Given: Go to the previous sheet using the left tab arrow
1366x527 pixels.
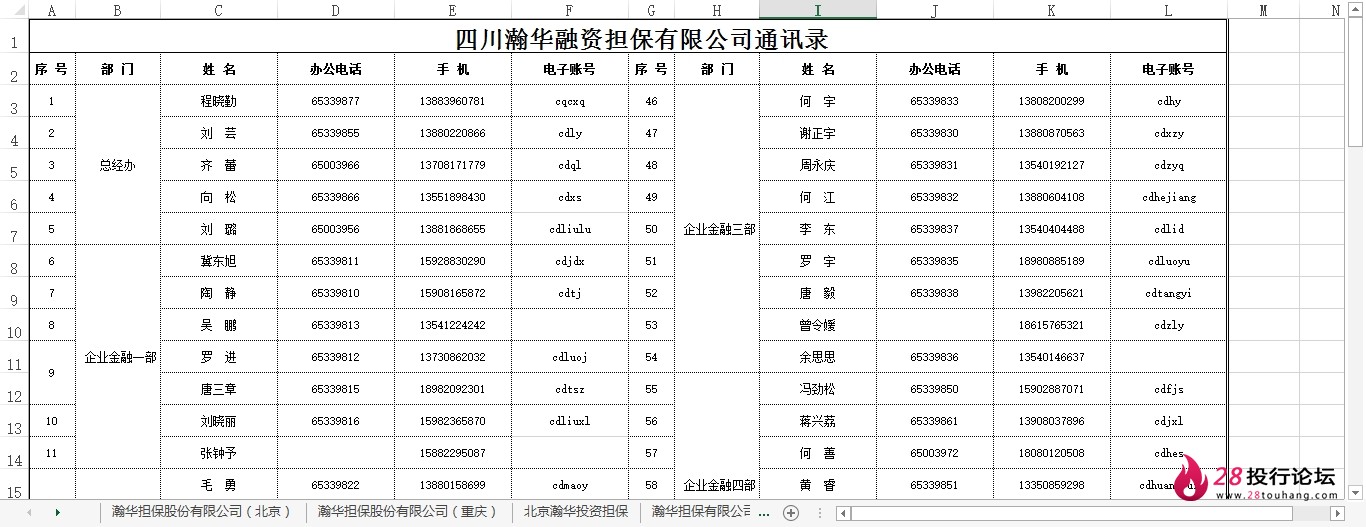Looking at the screenshot, I should pyautogui.click(x=29, y=512).
